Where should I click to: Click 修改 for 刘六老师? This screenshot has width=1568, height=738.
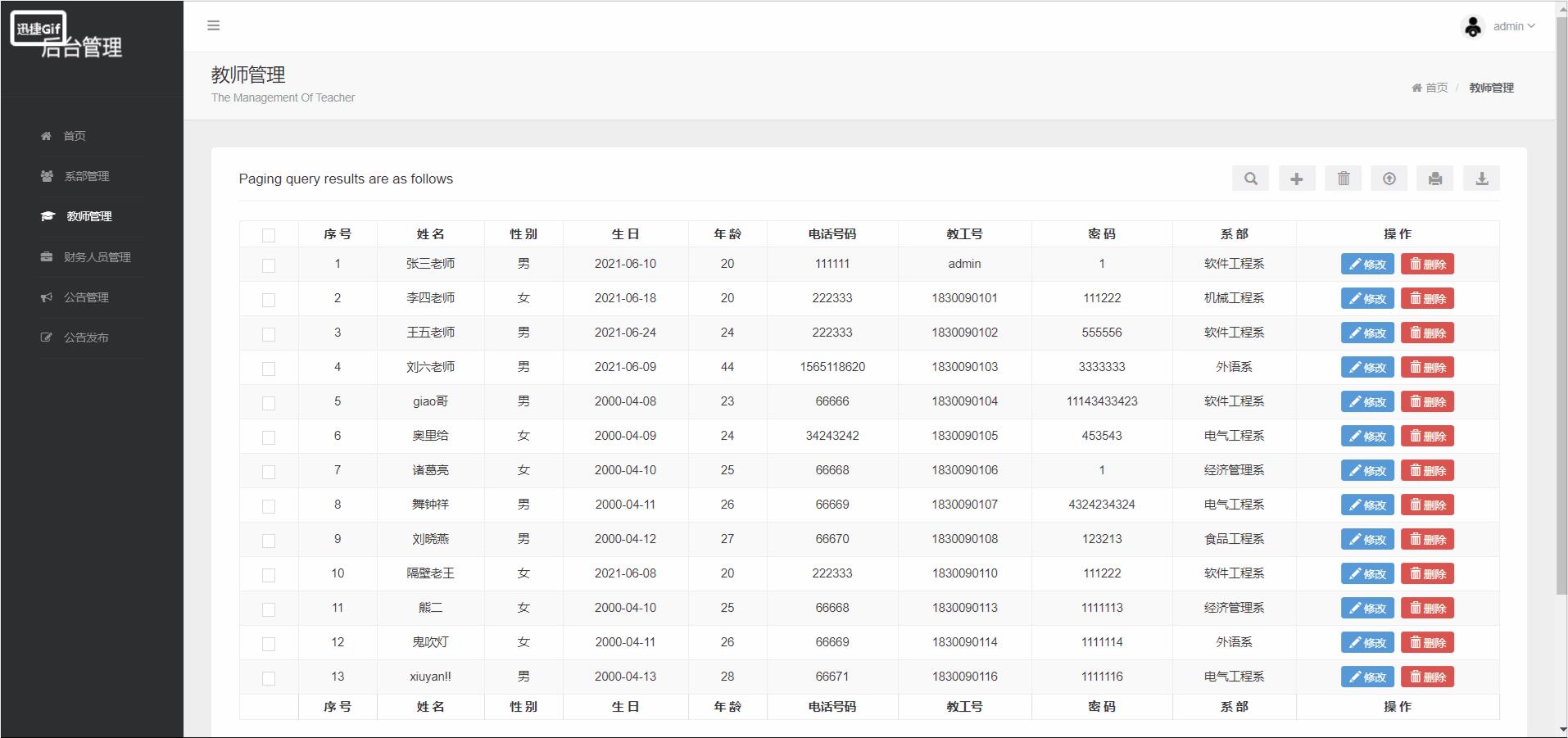click(x=1367, y=368)
